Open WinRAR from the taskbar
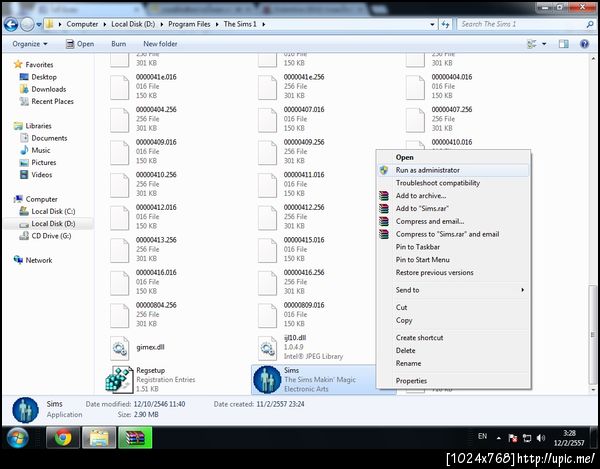Image resolution: width=600 pixels, height=469 pixels. click(135, 438)
